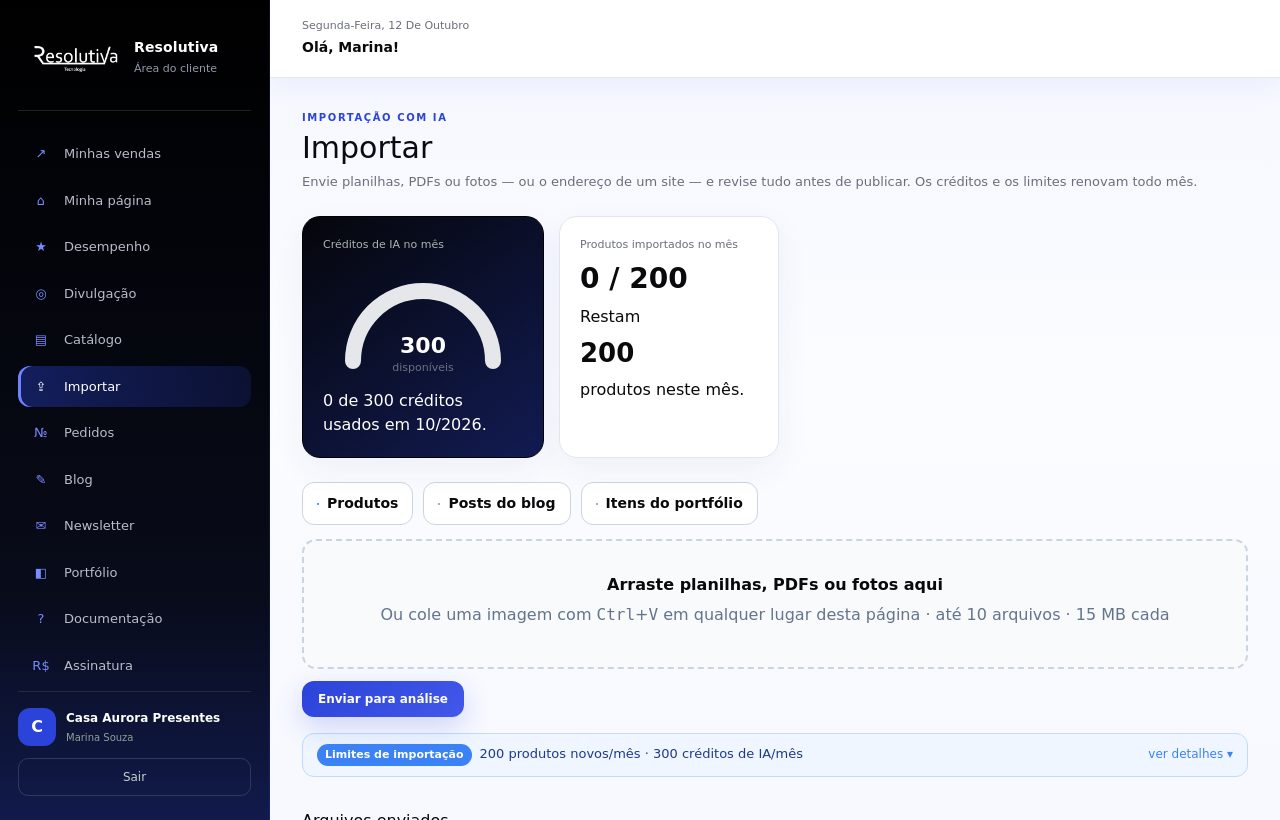
Task: Click "200 produtos novos/mês · 300 créditos de IA/mês"
Action: coord(641,754)
